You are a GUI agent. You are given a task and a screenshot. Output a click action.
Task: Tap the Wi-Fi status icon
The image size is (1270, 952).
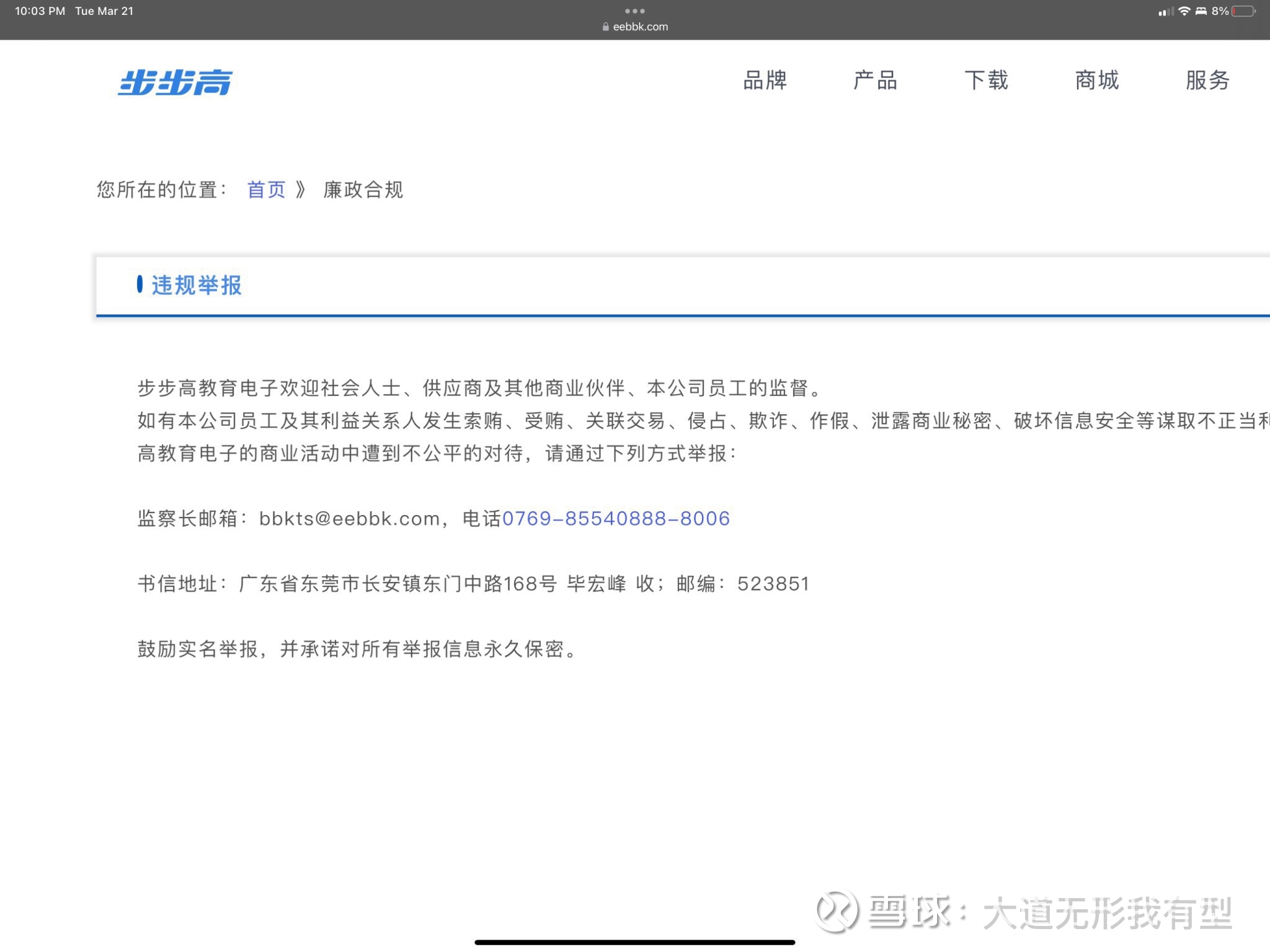pos(1184,11)
